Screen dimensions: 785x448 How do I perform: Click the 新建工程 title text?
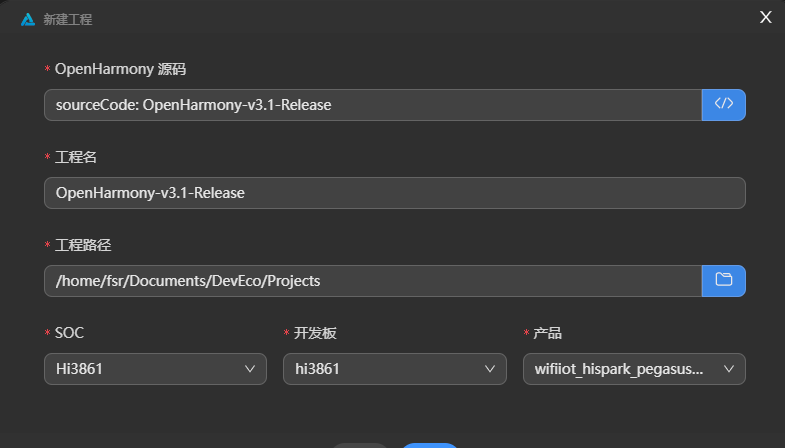68,20
